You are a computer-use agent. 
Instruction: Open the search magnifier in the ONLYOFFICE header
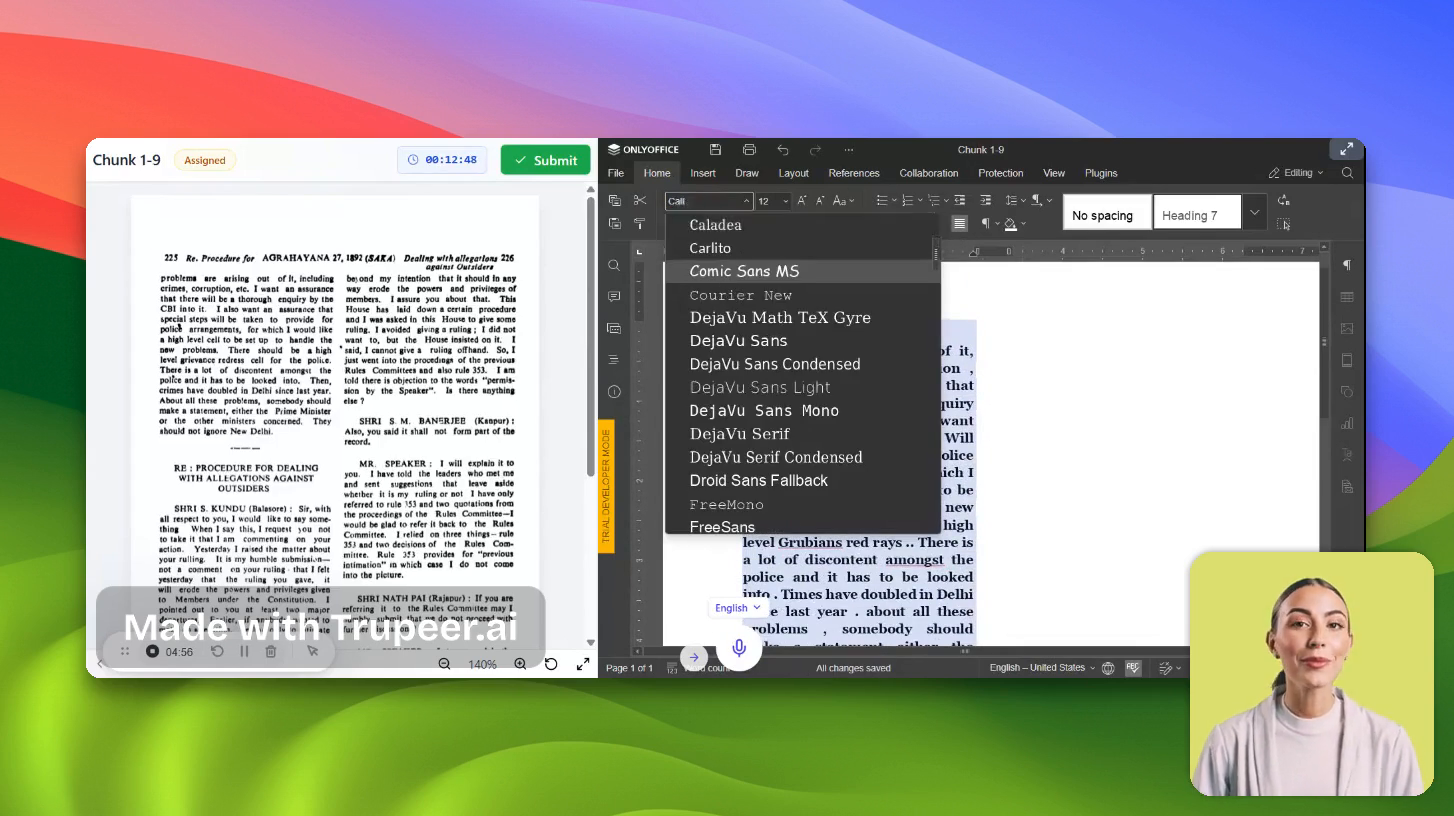[x=1347, y=173]
